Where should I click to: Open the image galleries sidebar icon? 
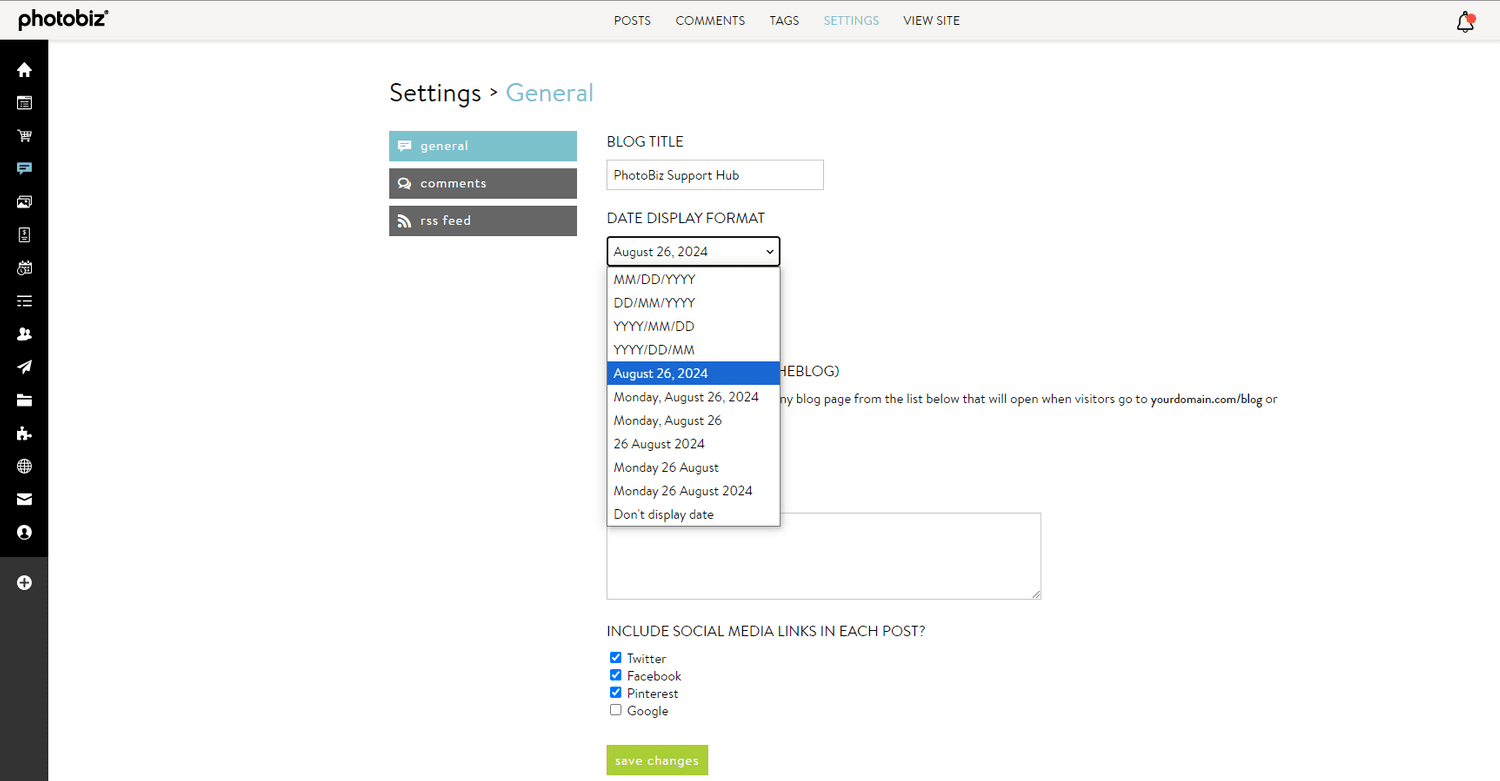24,202
